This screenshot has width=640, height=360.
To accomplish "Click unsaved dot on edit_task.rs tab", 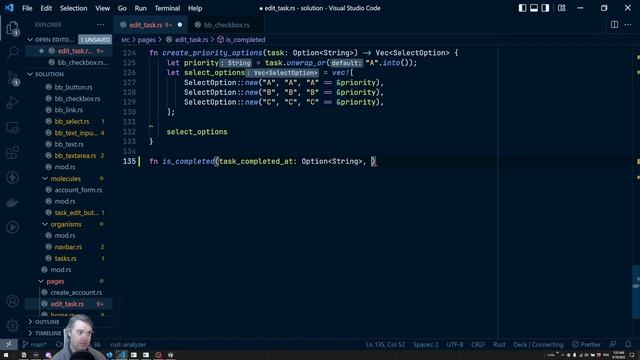I will (x=180, y=25).
